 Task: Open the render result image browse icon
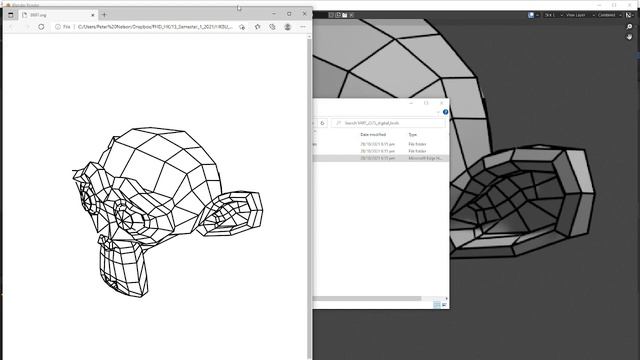coord(533,15)
